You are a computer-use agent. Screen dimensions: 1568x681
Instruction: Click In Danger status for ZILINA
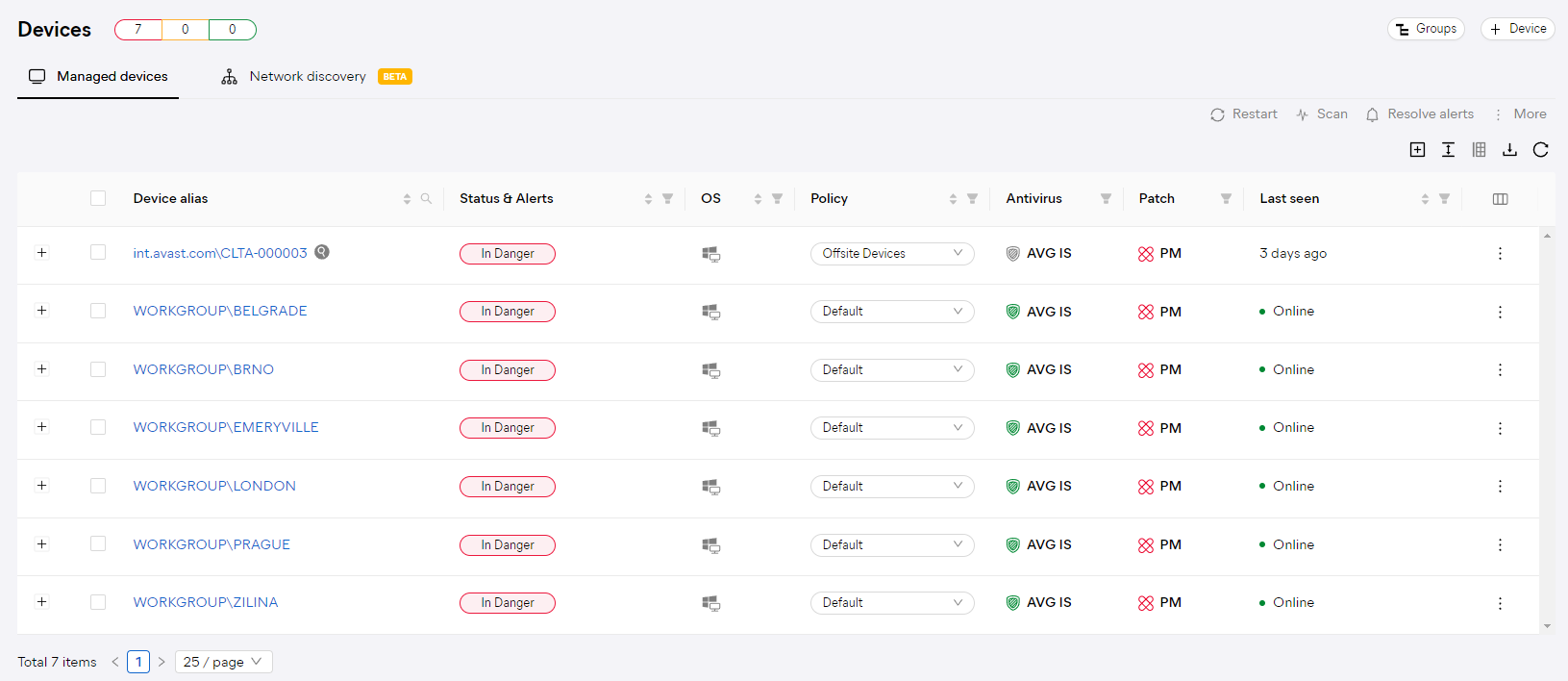pos(508,603)
